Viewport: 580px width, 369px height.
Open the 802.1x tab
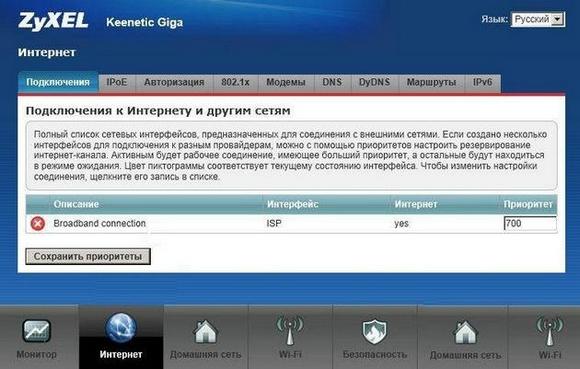pyautogui.click(x=235, y=82)
